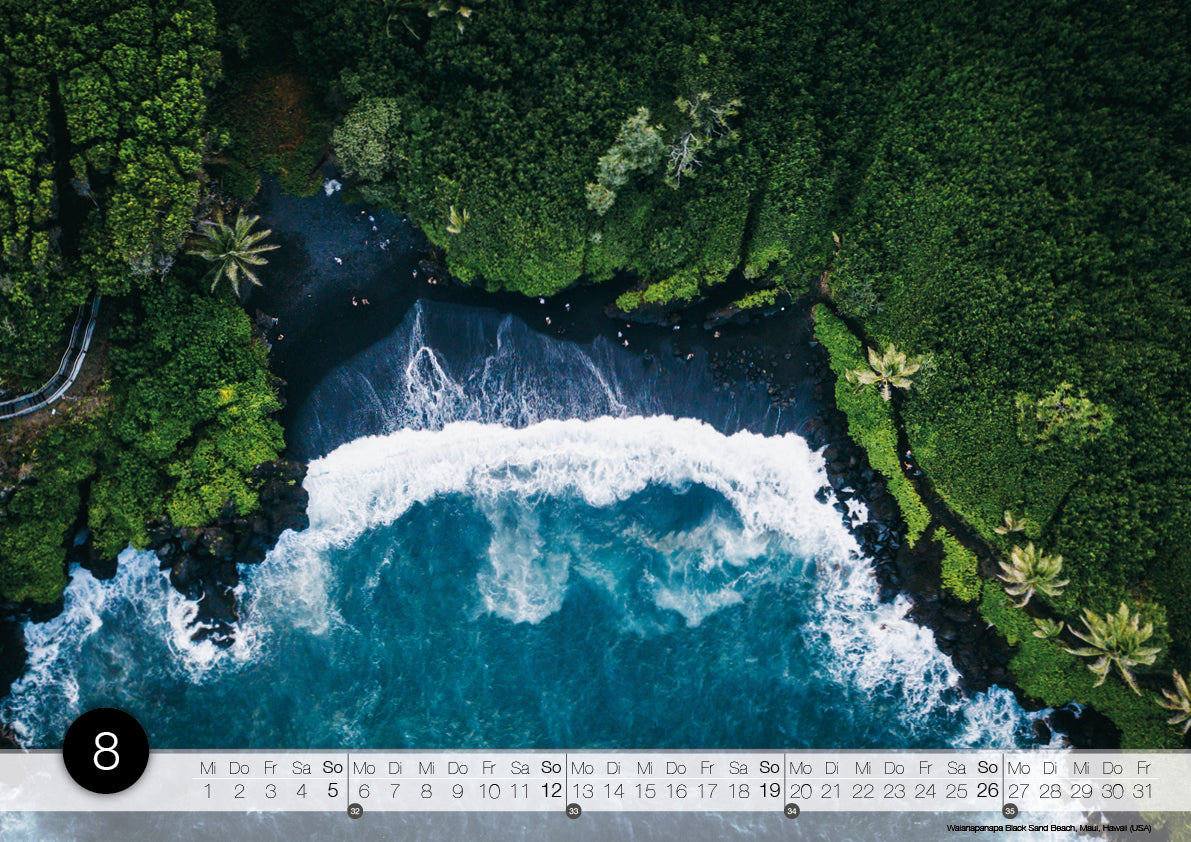Screen dimensions: 1191x842
Task: Click the week 32 badge
Action: (354, 811)
